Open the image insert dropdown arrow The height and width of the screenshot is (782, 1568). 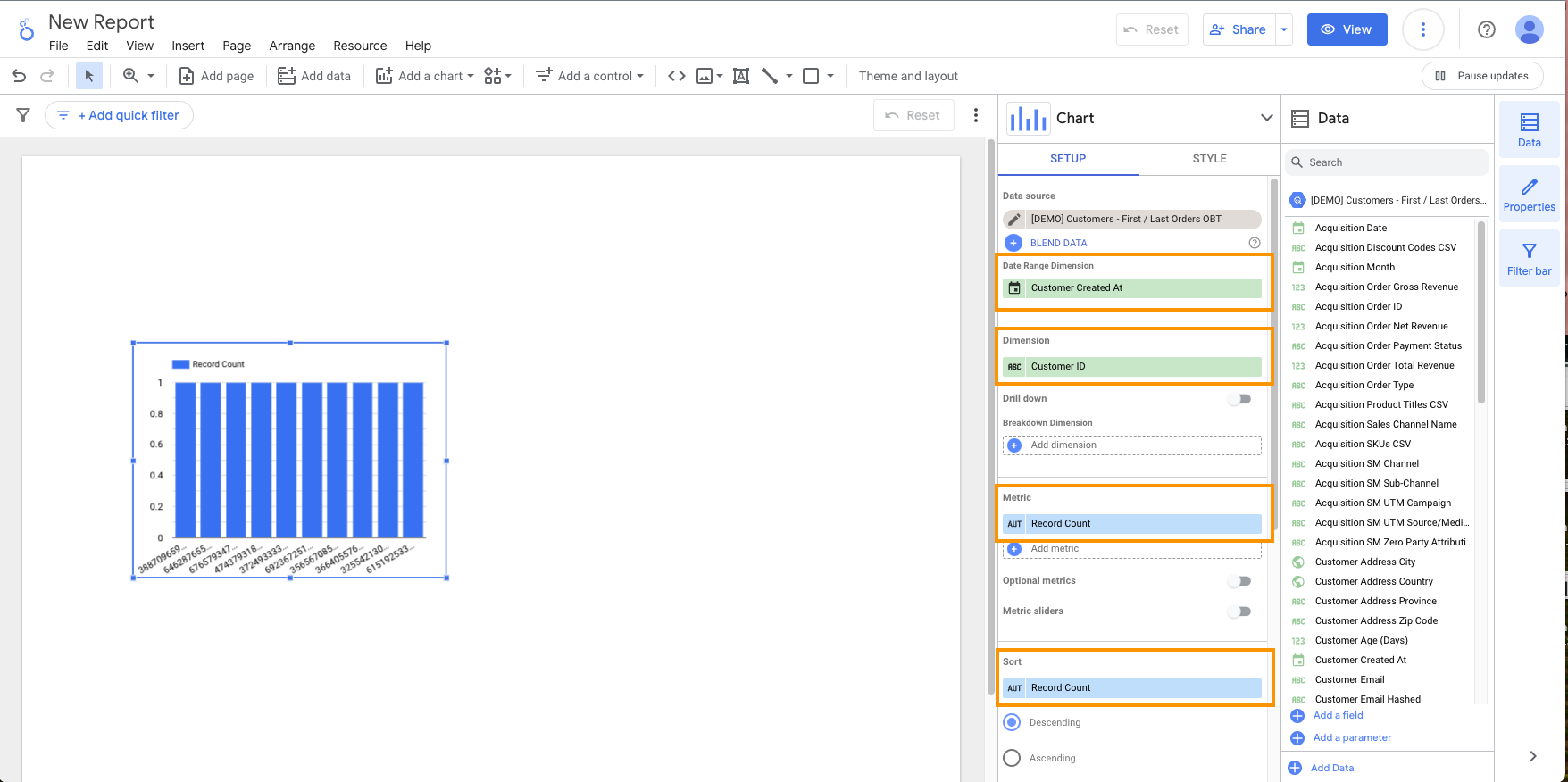click(x=720, y=76)
